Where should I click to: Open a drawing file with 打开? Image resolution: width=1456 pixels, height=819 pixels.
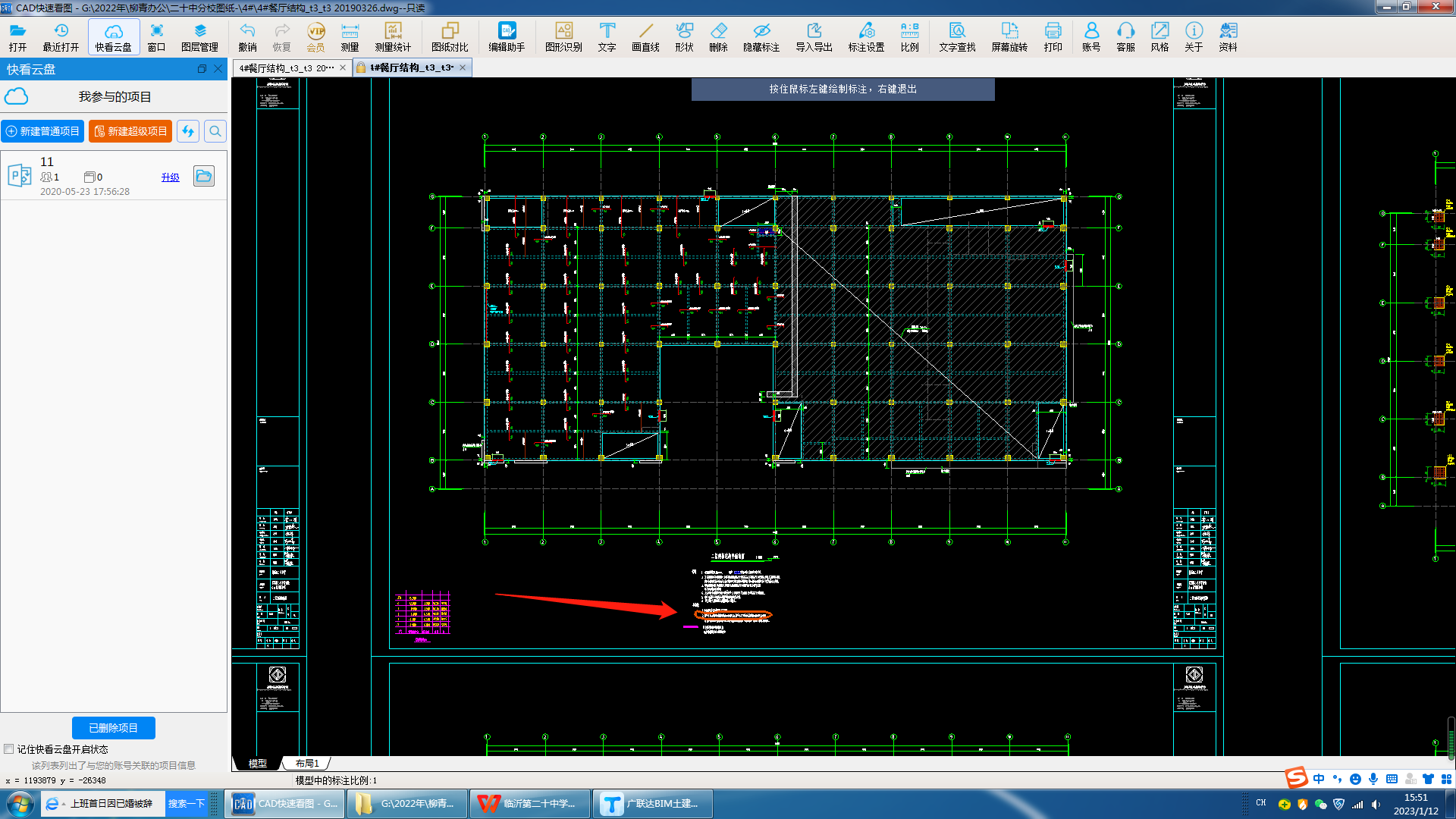pos(17,37)
